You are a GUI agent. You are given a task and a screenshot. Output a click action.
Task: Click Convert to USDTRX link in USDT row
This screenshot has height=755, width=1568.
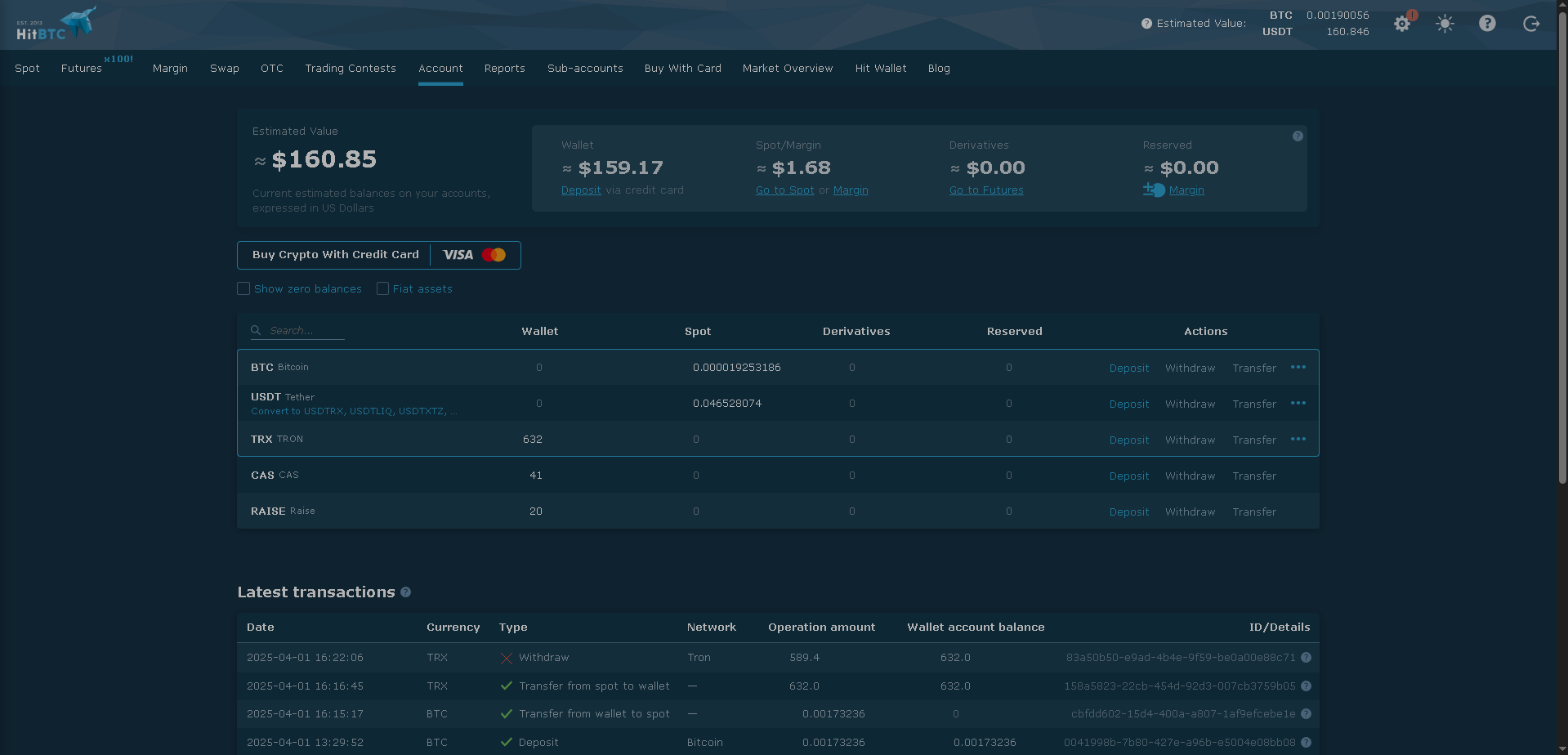pyautogui.click(x=354, y=411)
